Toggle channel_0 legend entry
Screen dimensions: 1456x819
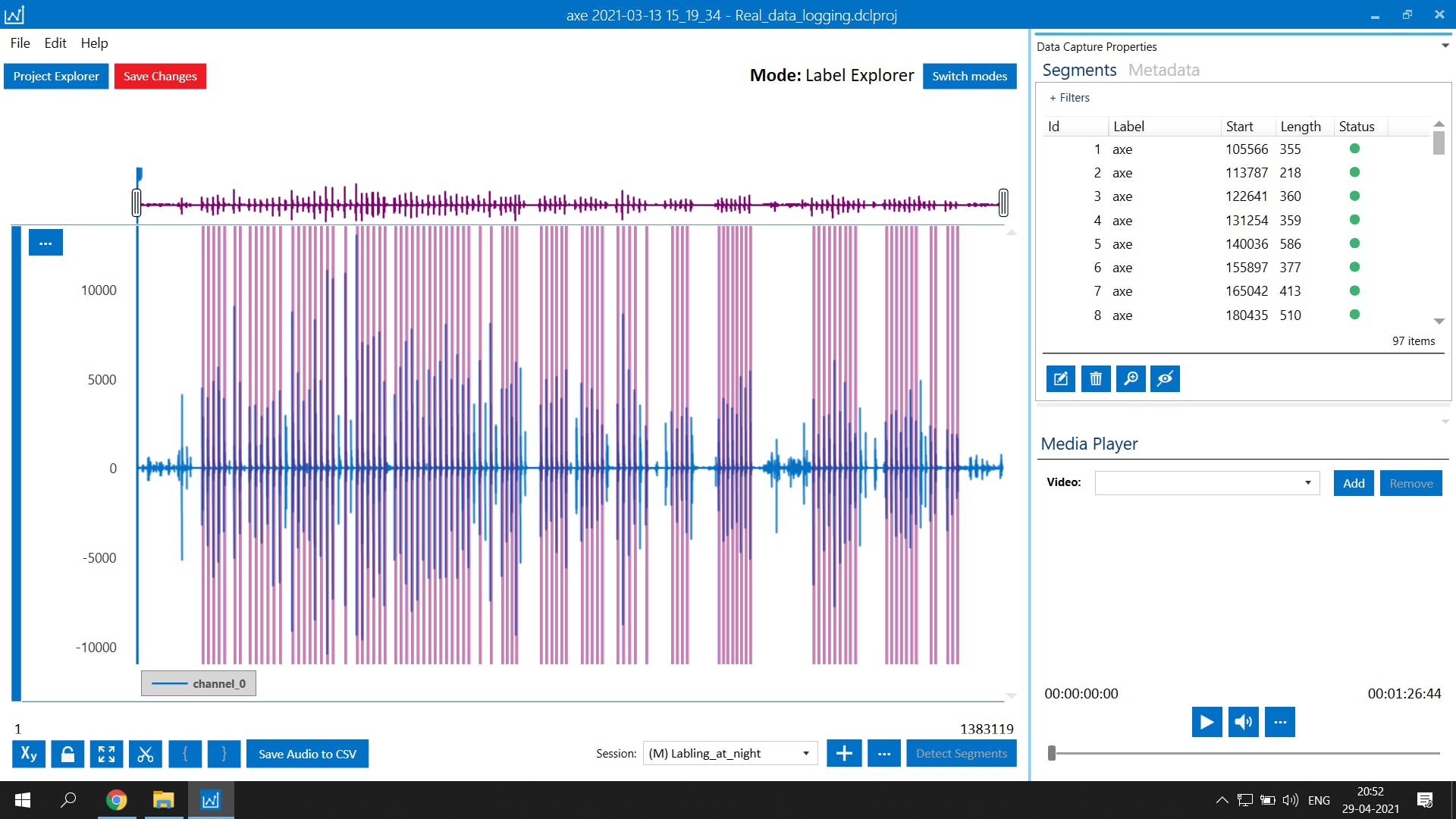point(199,683)
